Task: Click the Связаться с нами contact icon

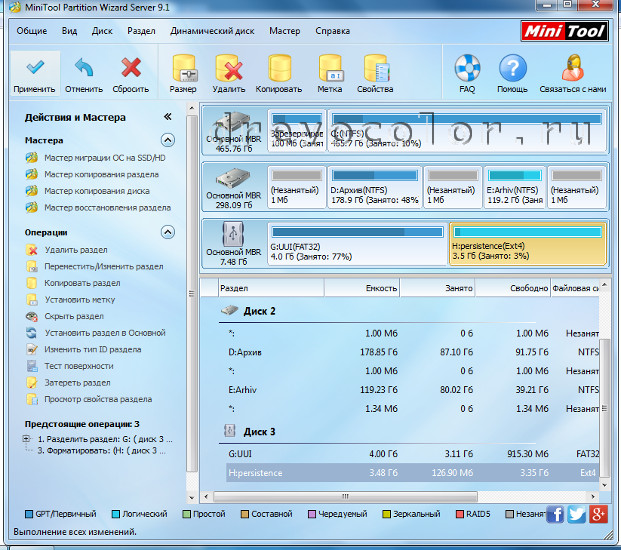Action: coord(573,68)
